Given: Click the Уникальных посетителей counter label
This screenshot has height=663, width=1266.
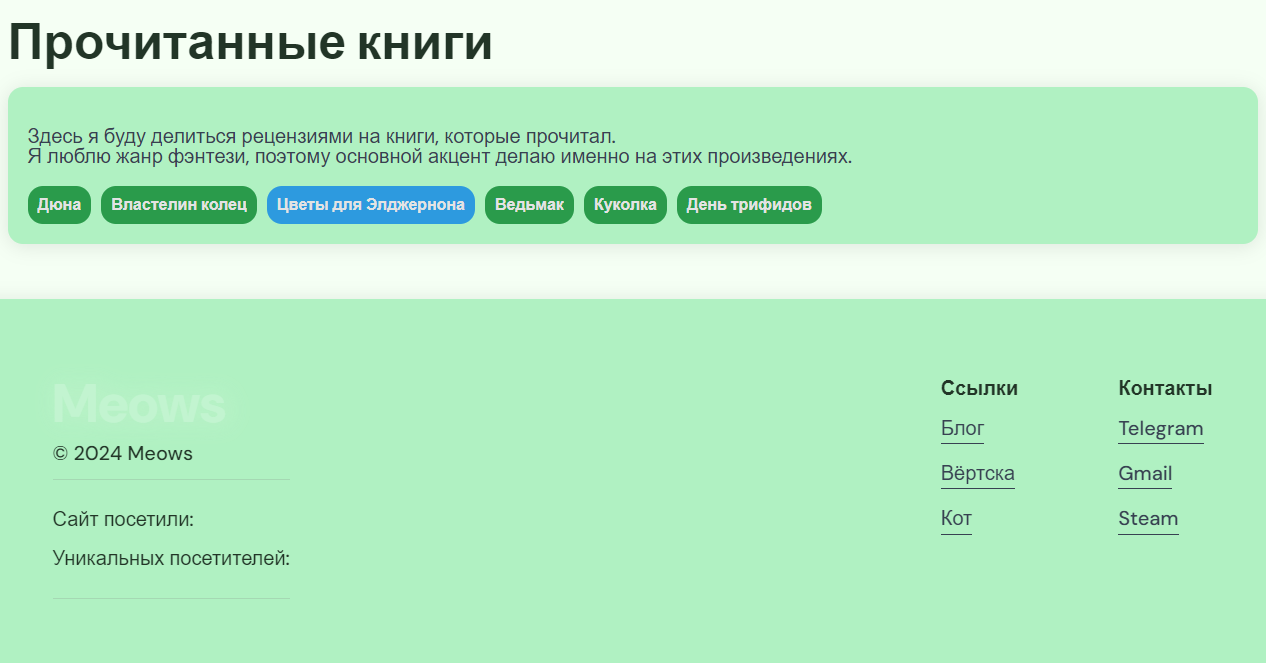Looking at the screenshot, I should 171,558.
